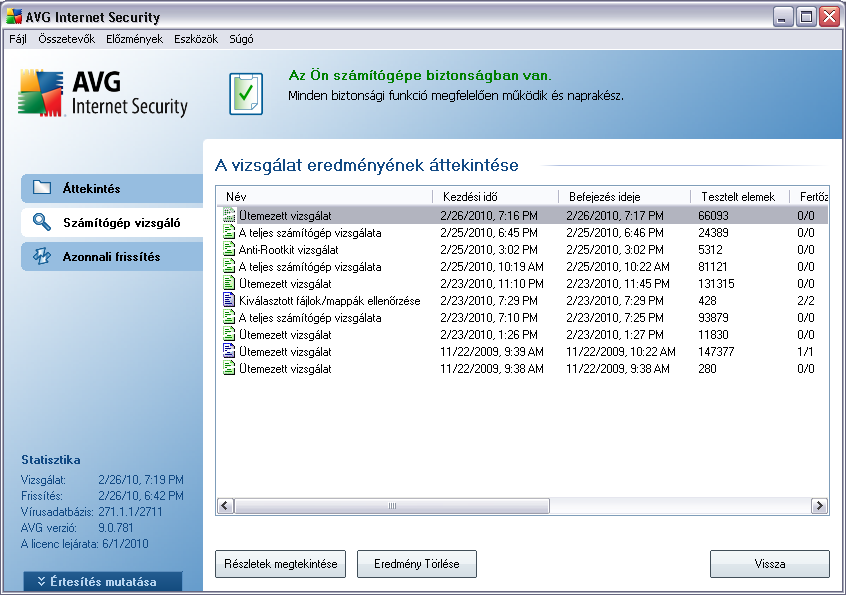
Task: Click icon of 2/25/2010 10:19 AM teljes vizsgálata
Action: point(229,266)
